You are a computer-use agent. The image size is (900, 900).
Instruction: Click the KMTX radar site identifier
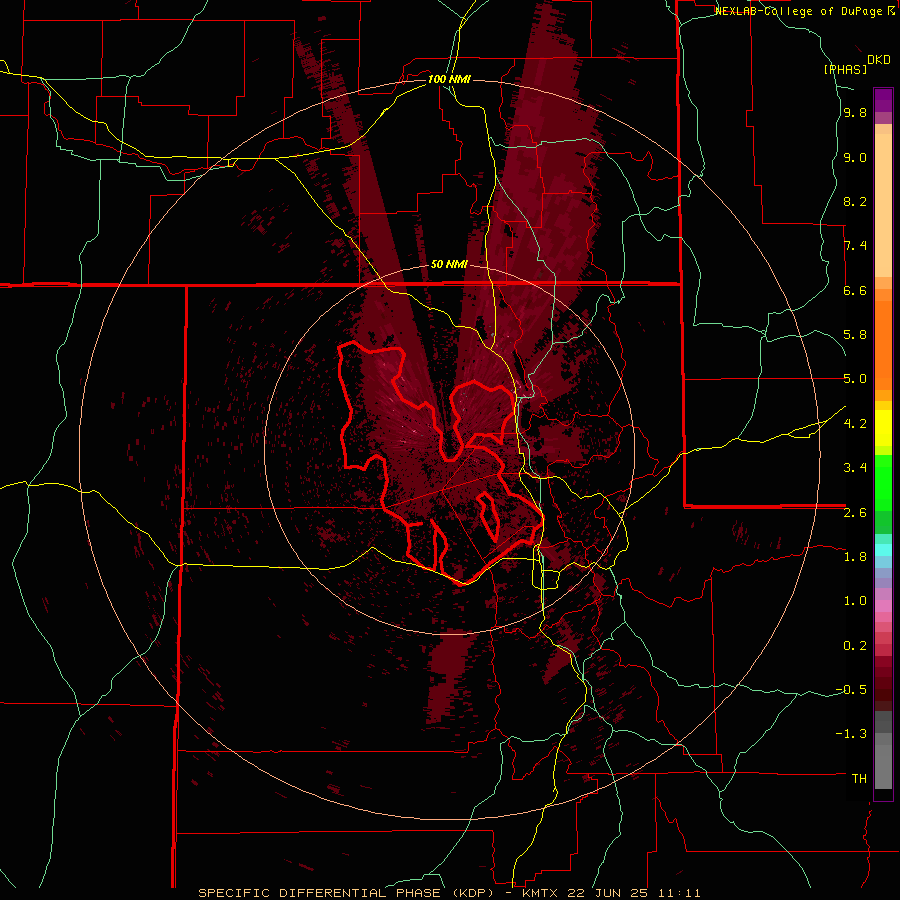(x=542, y=893)
